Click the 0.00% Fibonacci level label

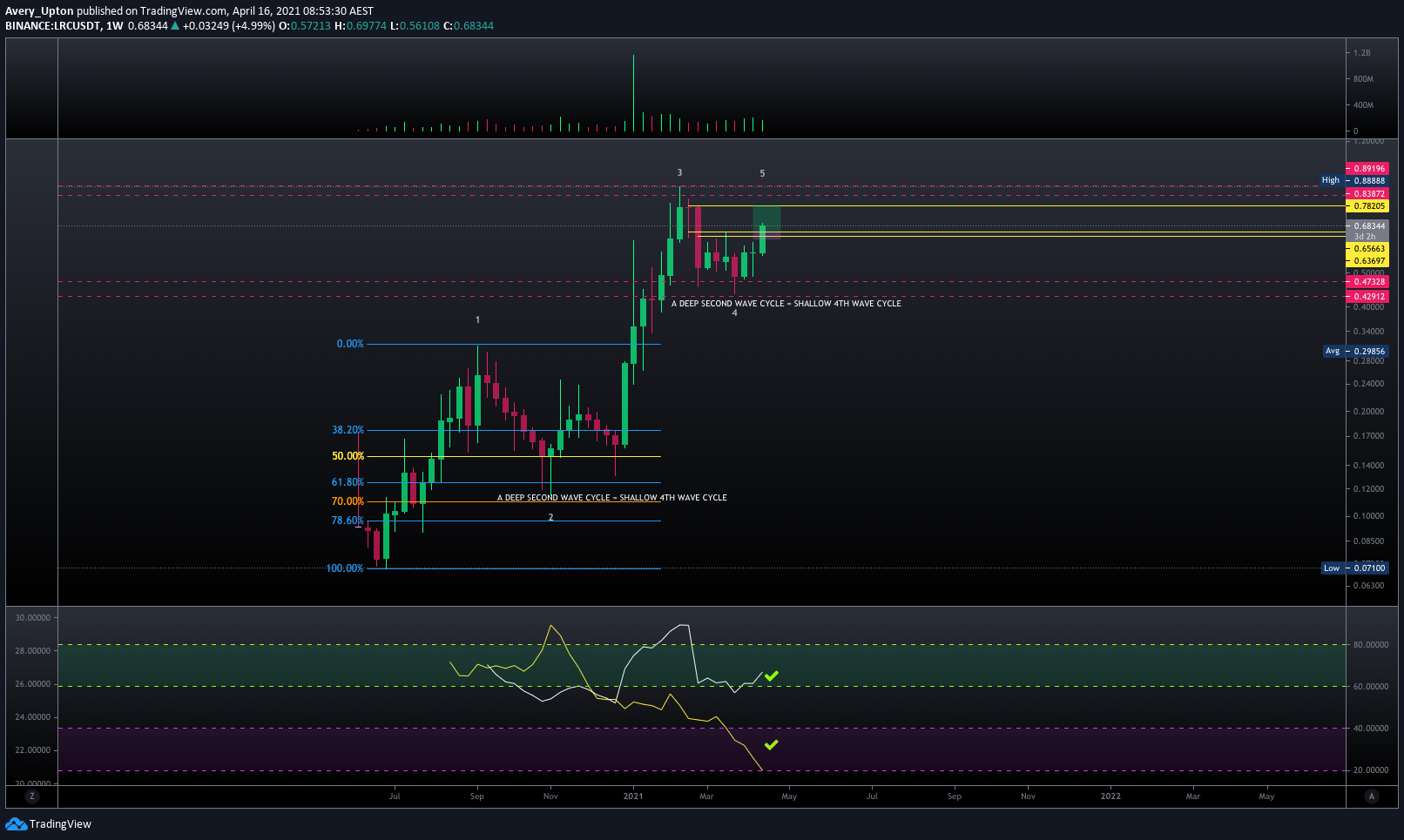click(350, 344)
